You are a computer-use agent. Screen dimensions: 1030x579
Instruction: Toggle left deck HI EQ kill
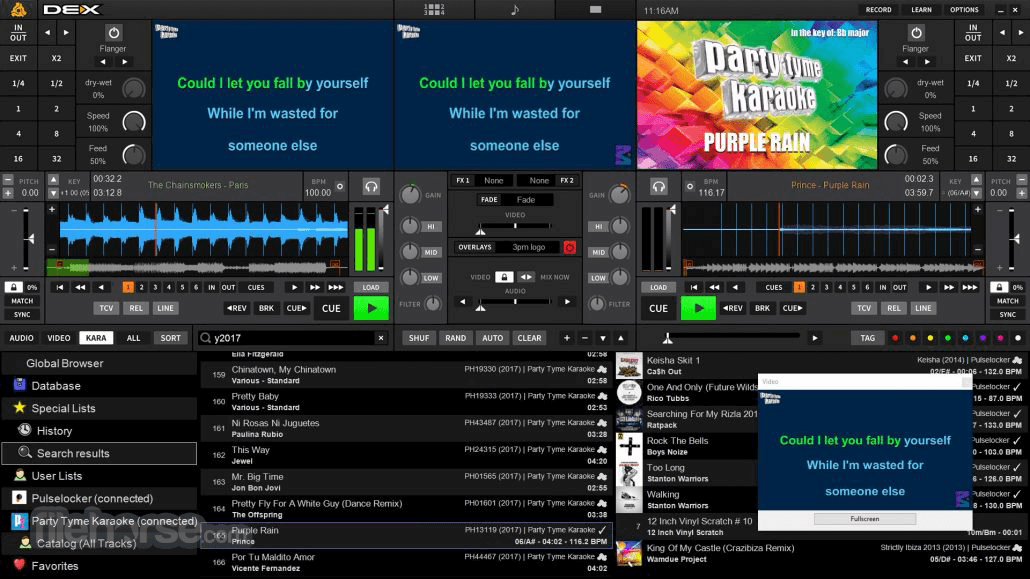431,226
